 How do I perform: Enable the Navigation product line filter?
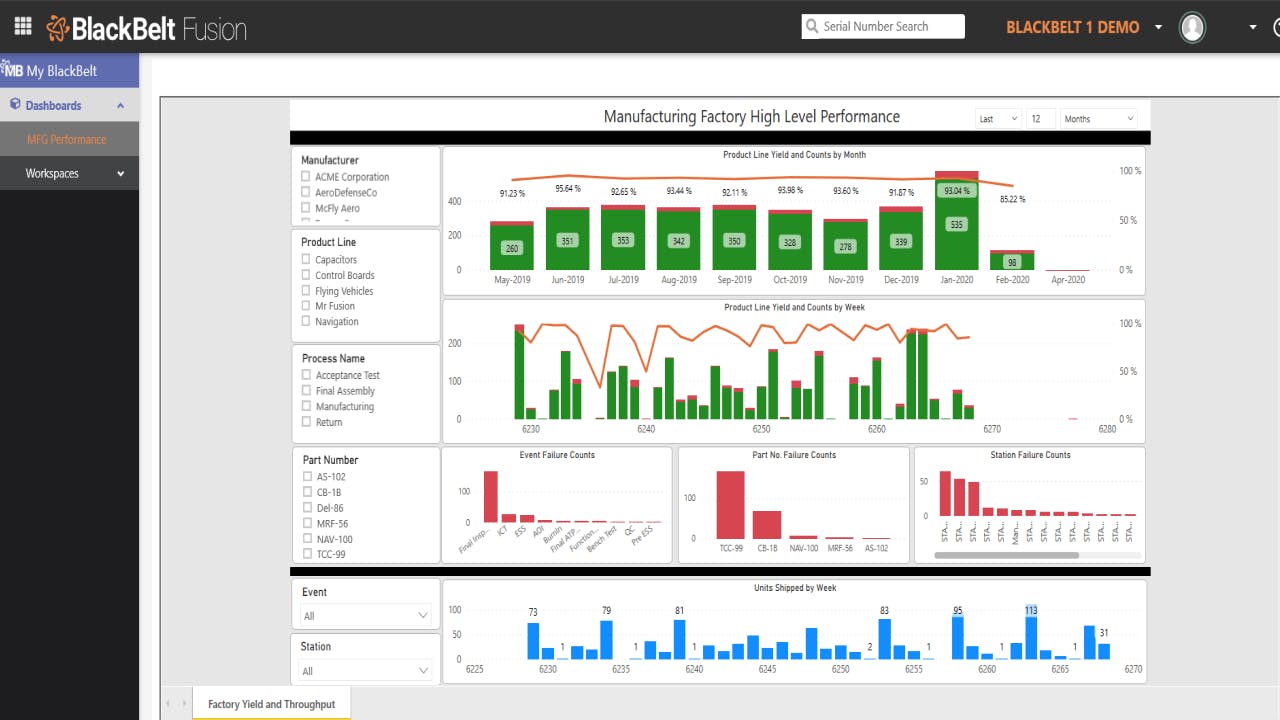tap(306, 321)
